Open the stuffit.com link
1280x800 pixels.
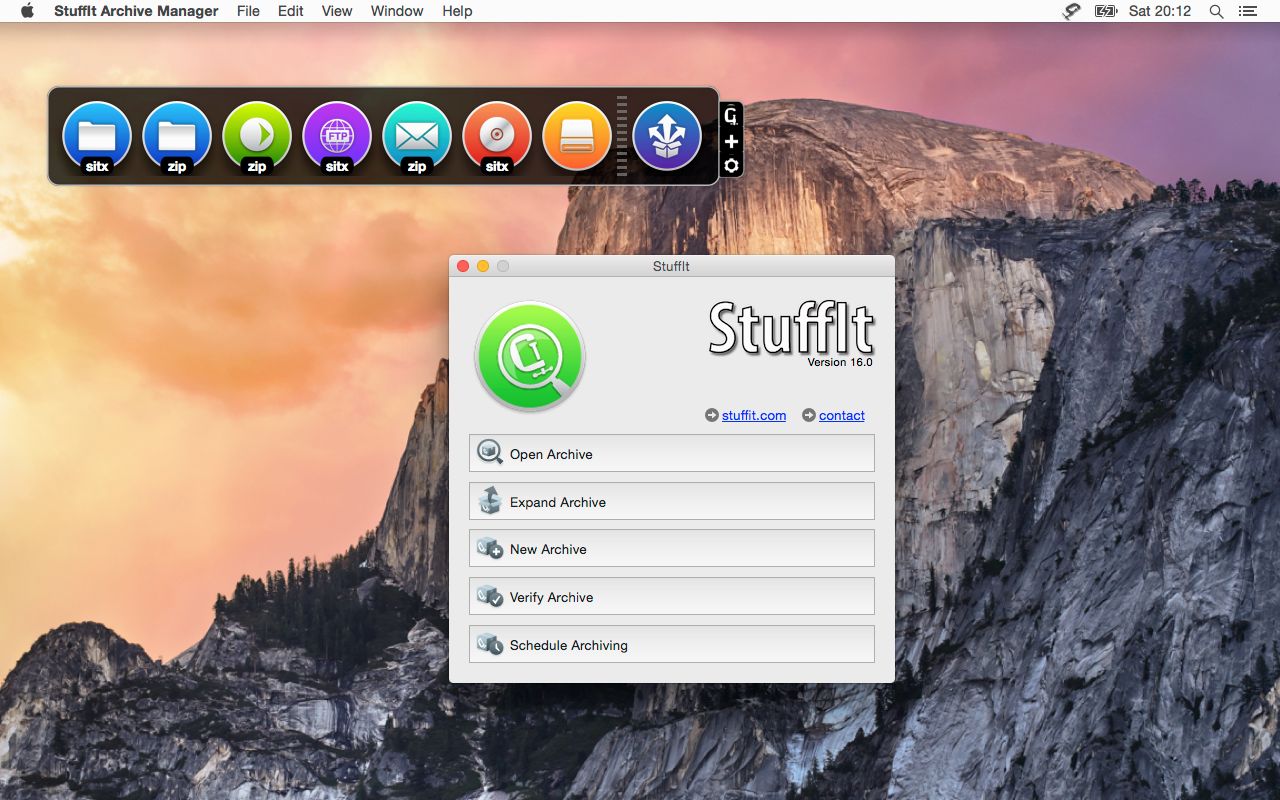[x=754, y=415]
